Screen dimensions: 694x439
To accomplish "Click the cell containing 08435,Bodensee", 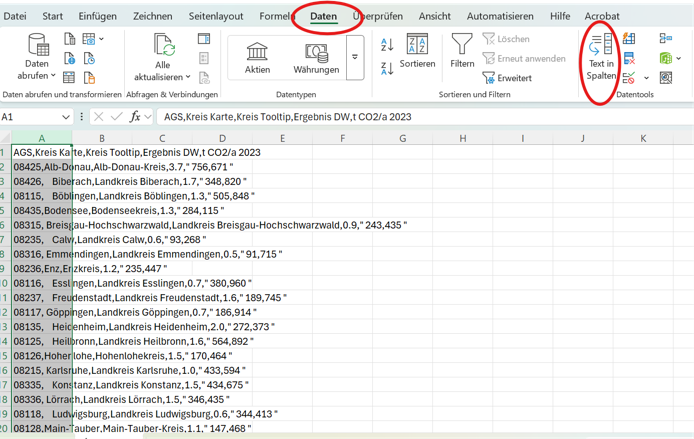I will click(x=42, y=210).
